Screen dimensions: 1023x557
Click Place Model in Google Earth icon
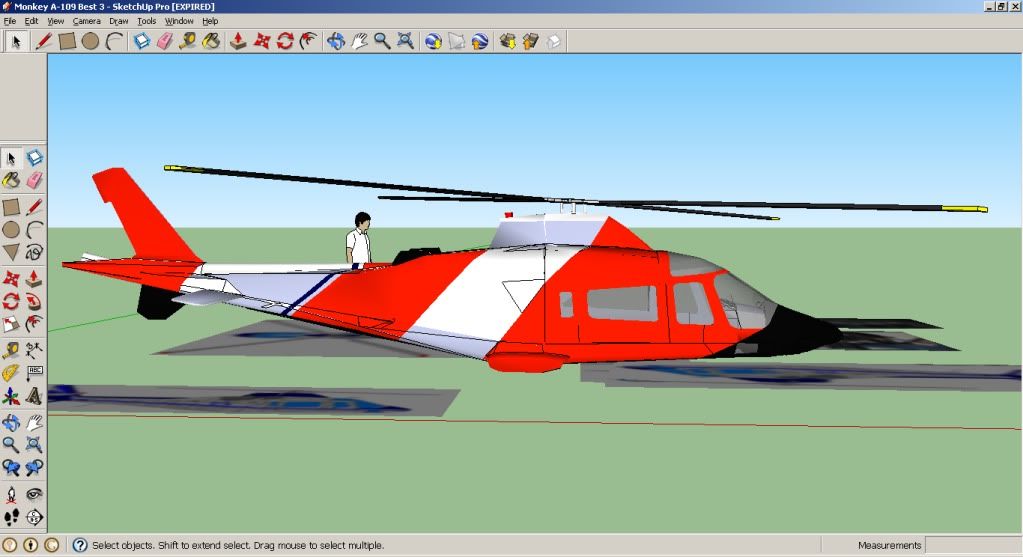point(480,42)
